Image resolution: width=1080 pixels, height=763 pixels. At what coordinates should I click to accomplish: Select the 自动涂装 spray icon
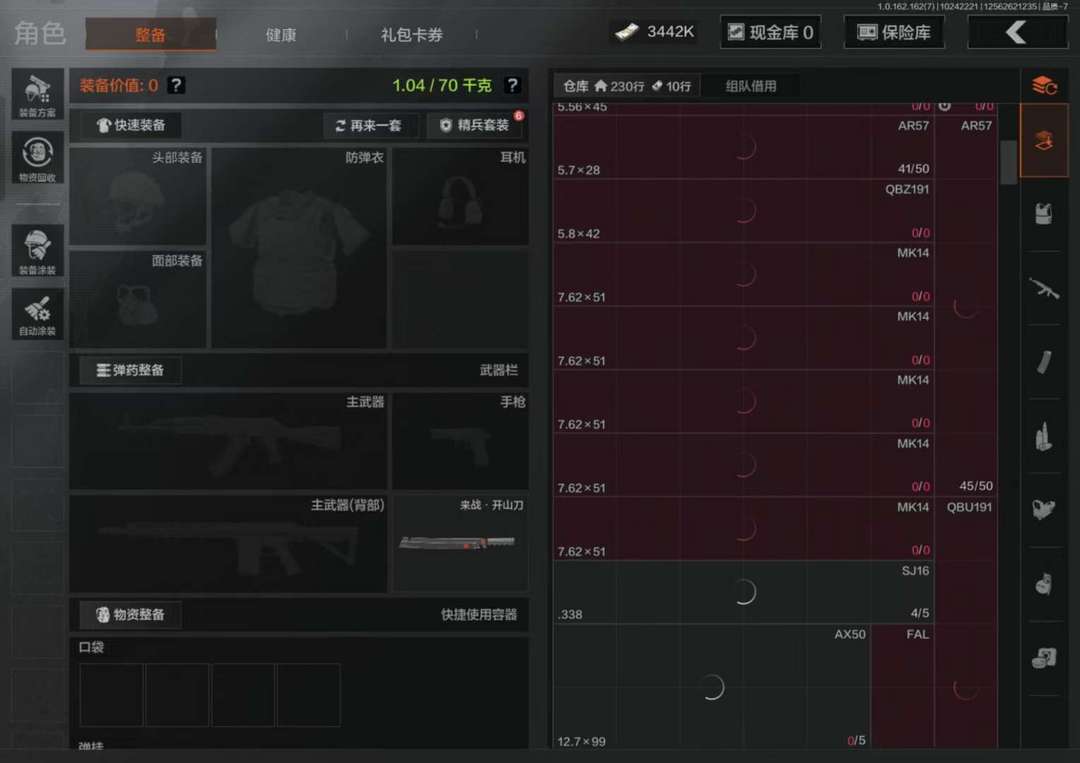coord(37,314)
